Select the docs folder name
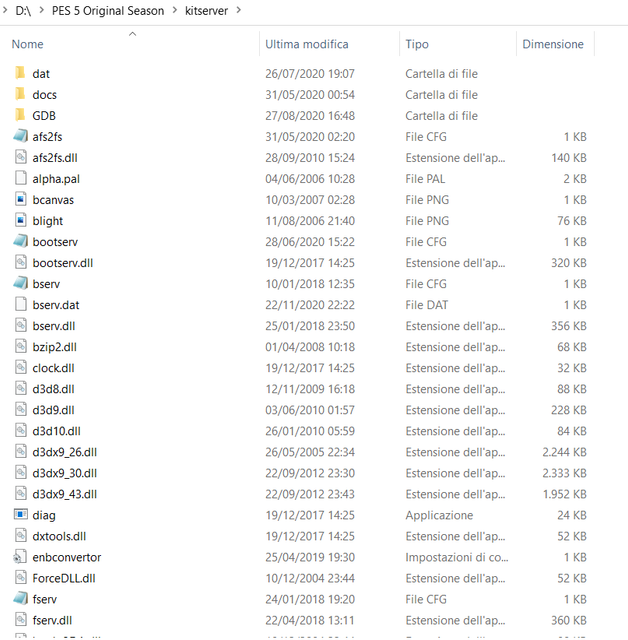Image resolution: width=628 pixels, height=640 pixels. pos(44,95)
